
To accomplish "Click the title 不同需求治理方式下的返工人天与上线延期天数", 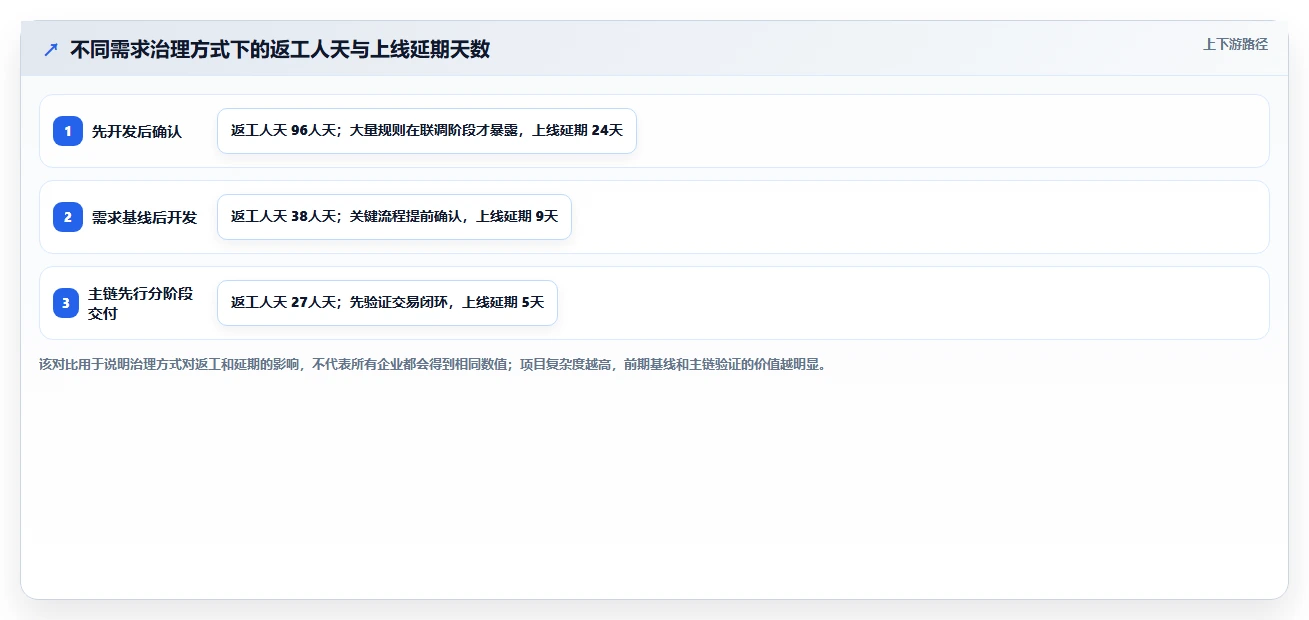I will tap(280, 49).
